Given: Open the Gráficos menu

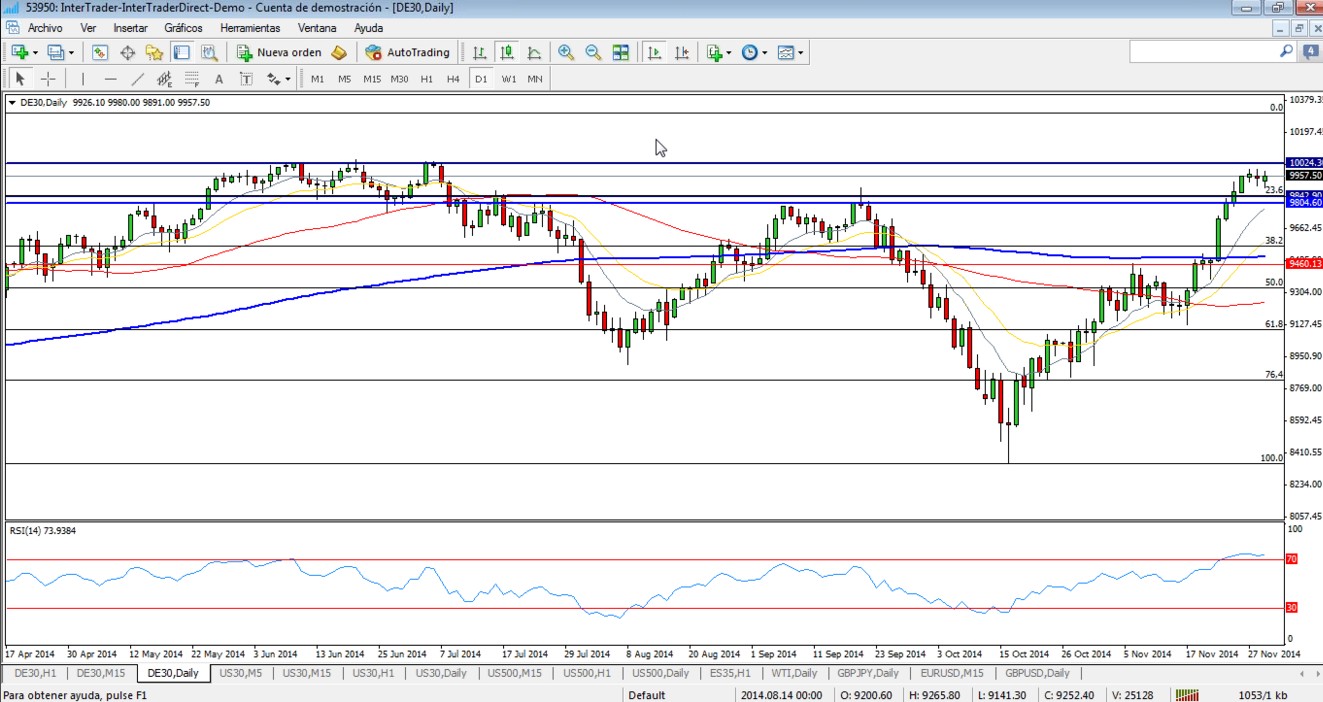Looking at the screenshot, I should (183, 28).
